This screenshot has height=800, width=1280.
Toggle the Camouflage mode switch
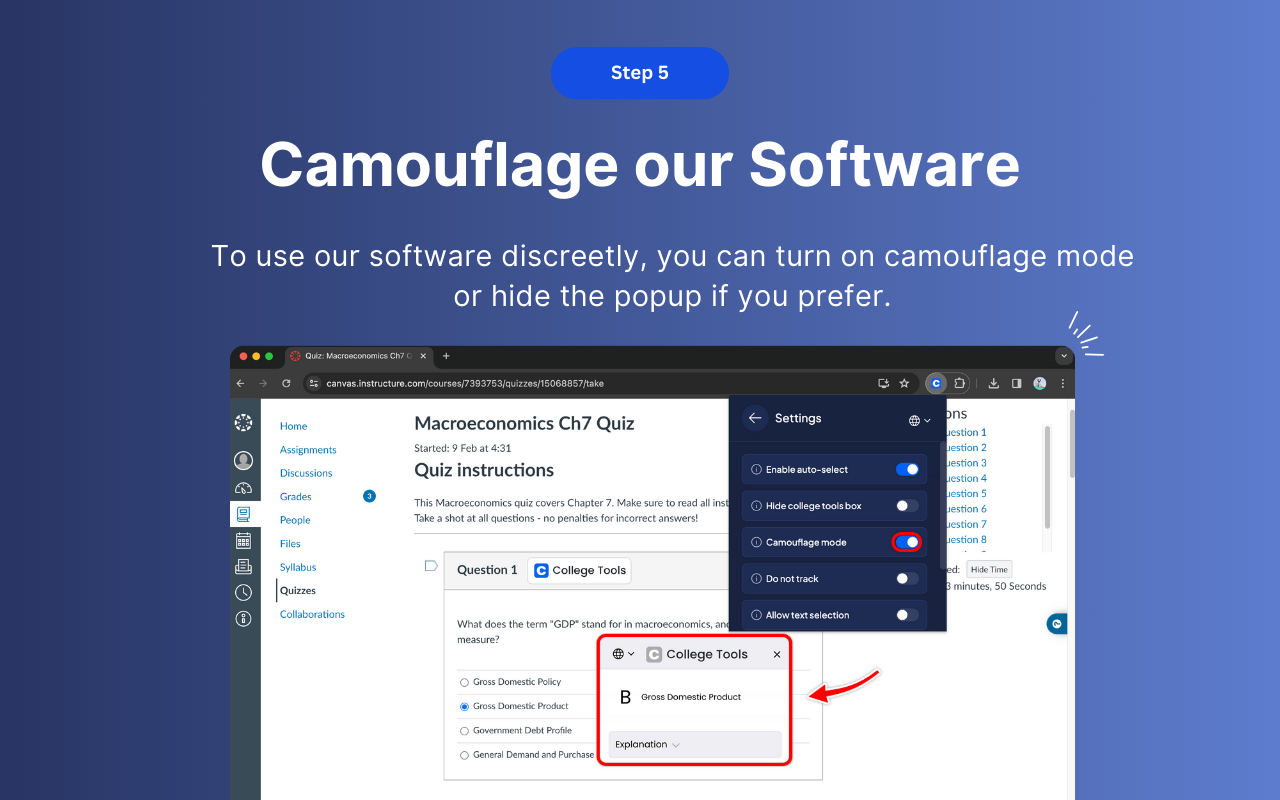coord(907,542)
